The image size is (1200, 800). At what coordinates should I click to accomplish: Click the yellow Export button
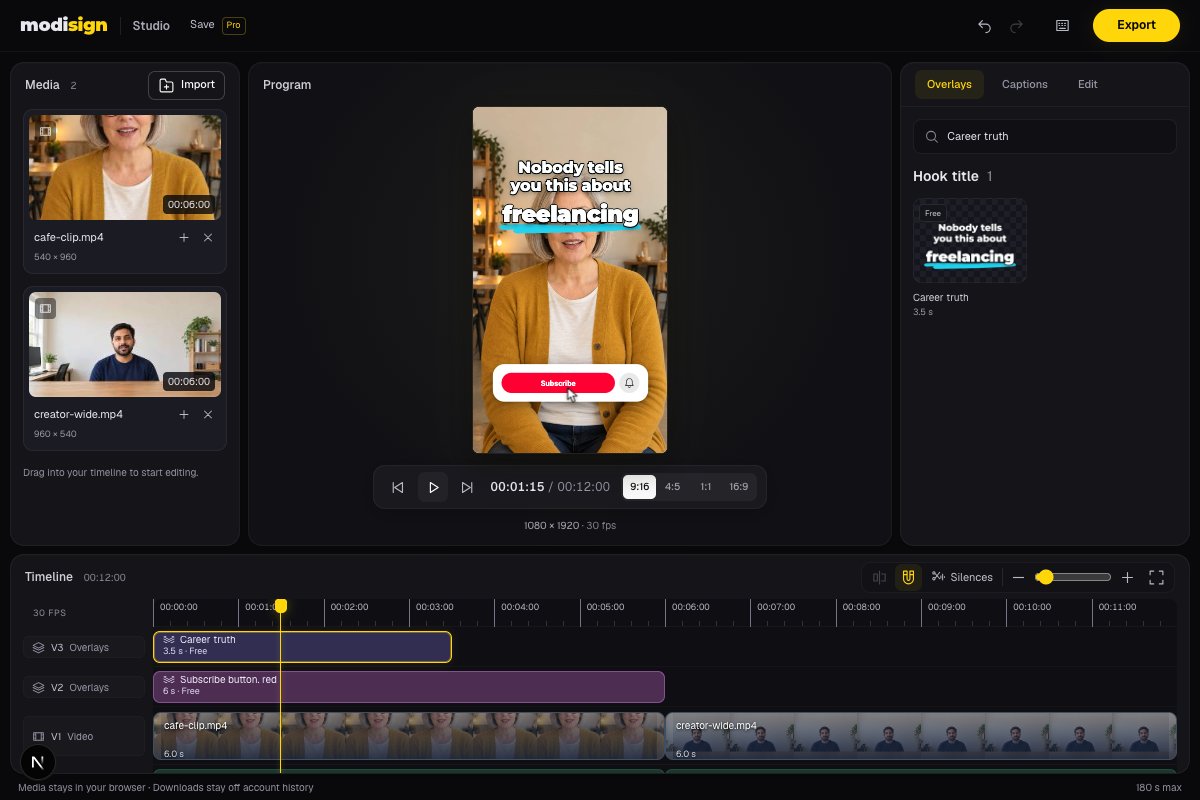[x=1136, y=25]
